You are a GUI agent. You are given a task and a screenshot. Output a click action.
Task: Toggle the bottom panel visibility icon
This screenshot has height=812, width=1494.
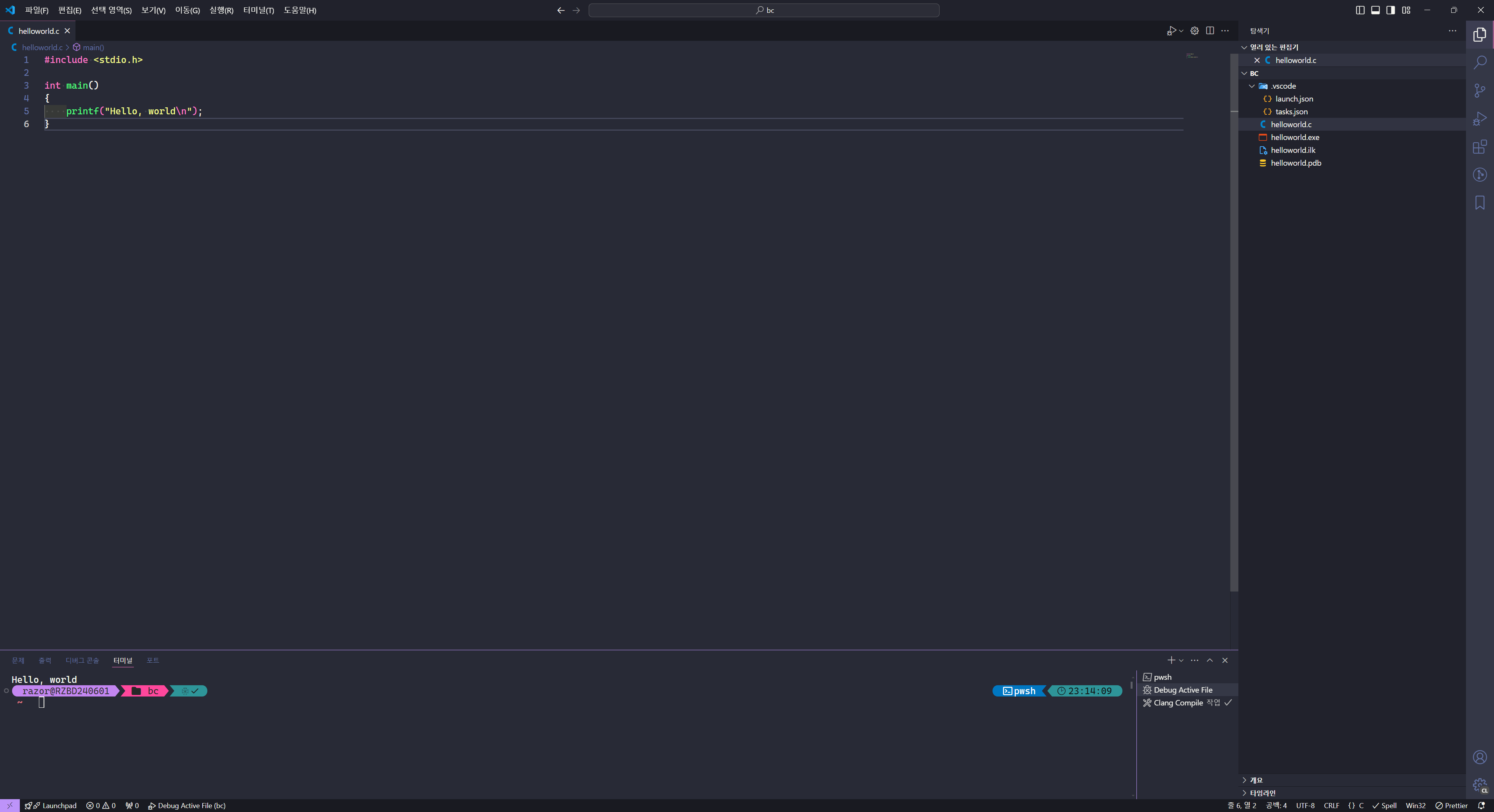[1375, 10]
